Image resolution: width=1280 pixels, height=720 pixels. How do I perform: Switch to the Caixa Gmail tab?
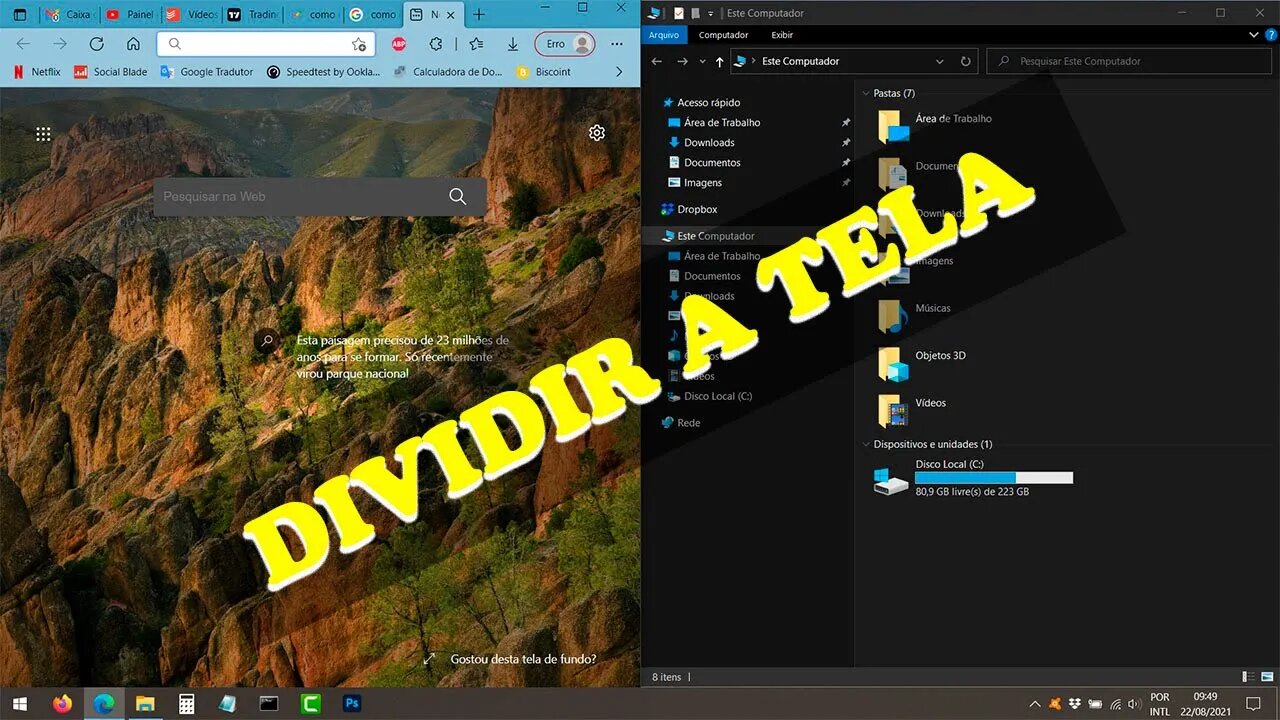click(68, 15)
